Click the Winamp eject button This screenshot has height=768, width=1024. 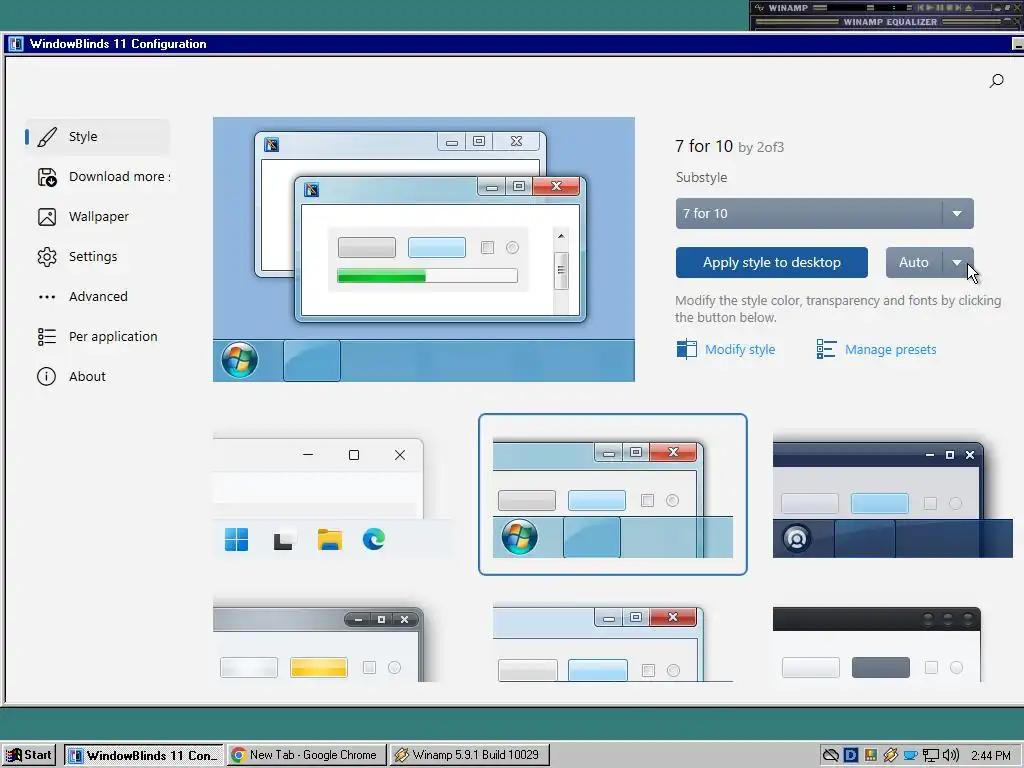968,8
